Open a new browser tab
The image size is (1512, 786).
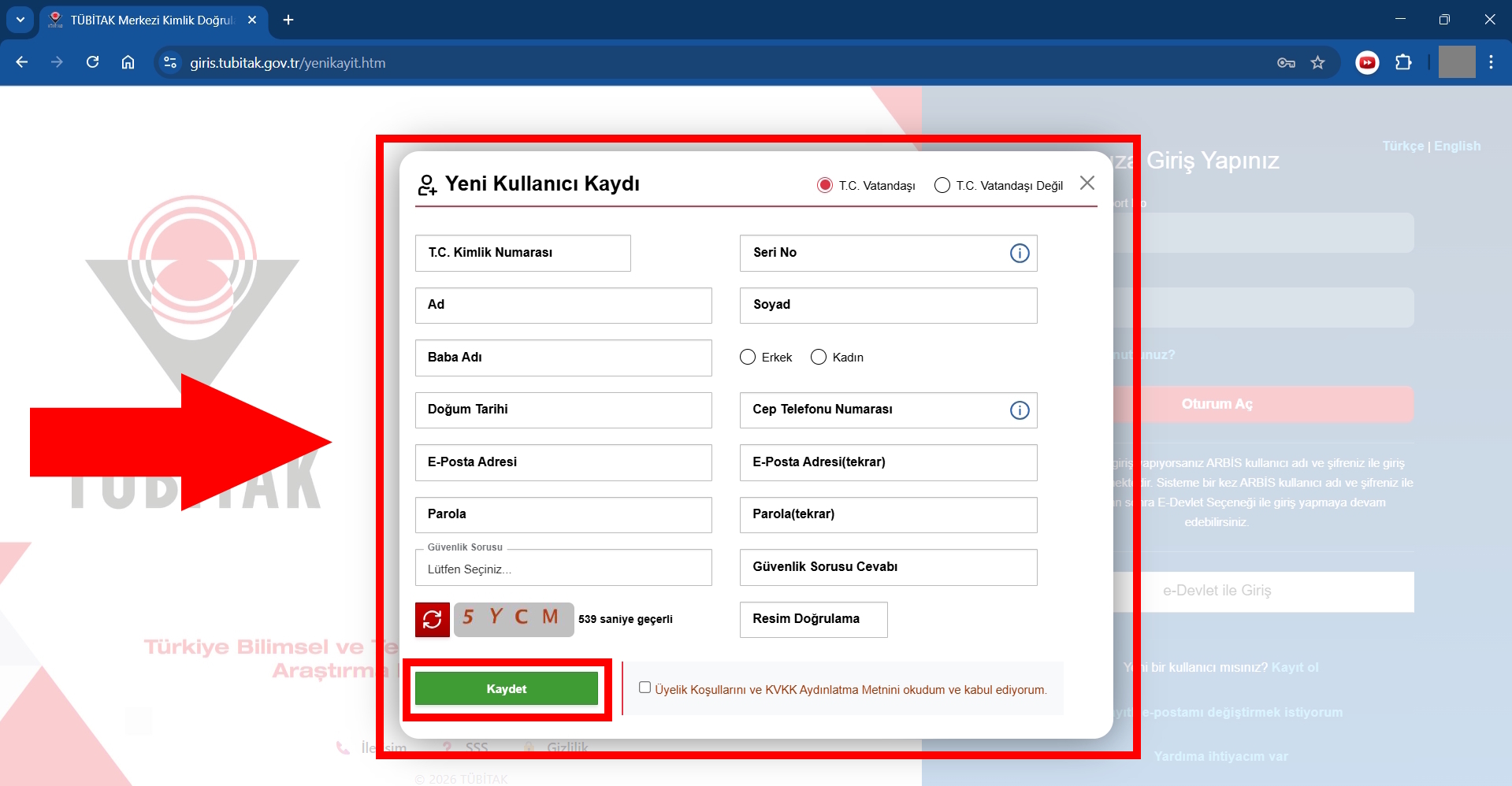(x=288, y=20)
